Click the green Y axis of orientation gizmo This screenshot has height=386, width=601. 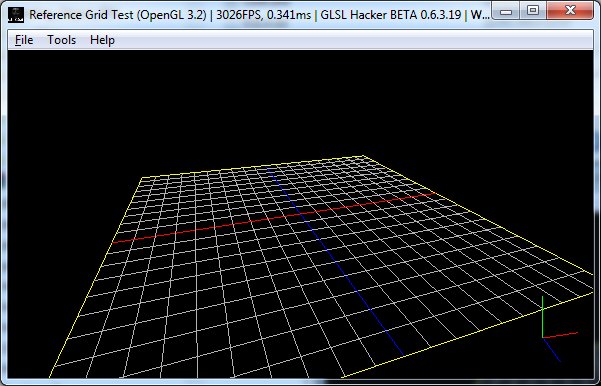pos(543,317)
